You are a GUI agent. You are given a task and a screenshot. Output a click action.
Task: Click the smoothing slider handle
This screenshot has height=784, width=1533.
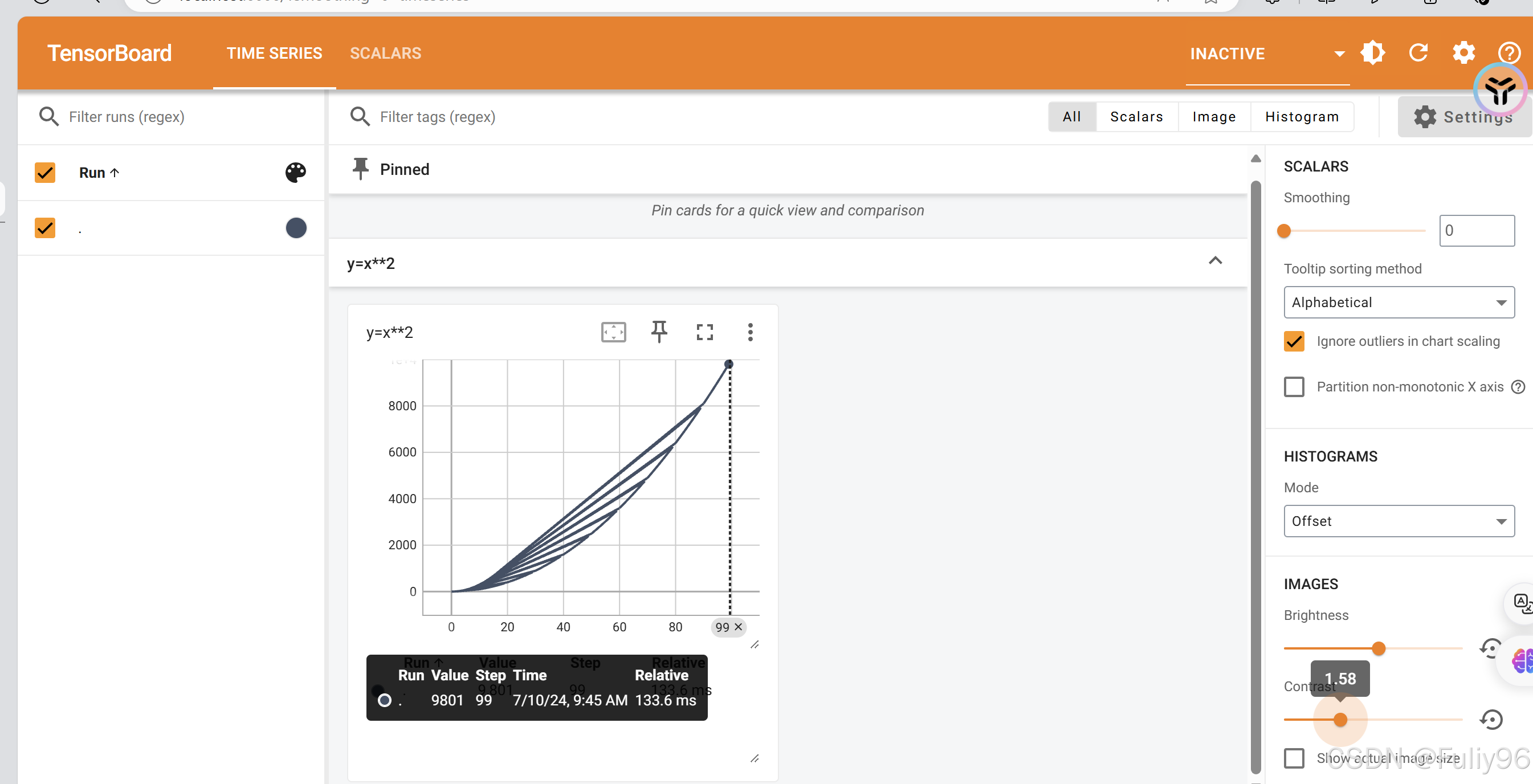[x=1285, y=231]
